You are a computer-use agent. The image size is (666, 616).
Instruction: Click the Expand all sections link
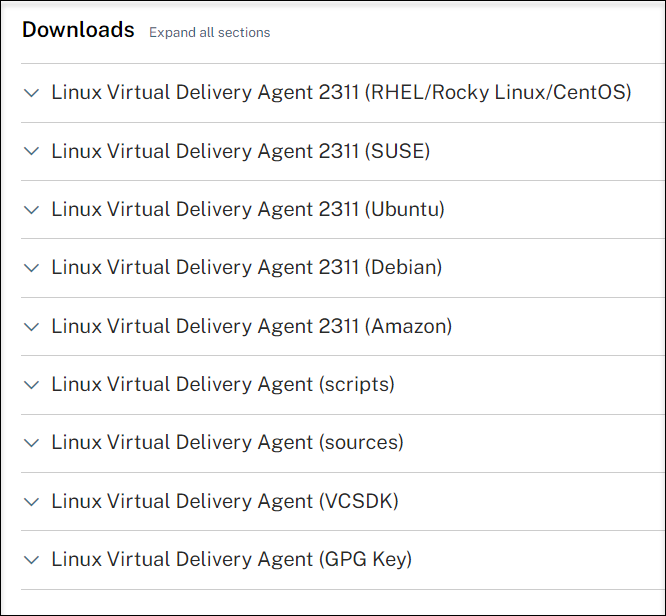(209, 33)
